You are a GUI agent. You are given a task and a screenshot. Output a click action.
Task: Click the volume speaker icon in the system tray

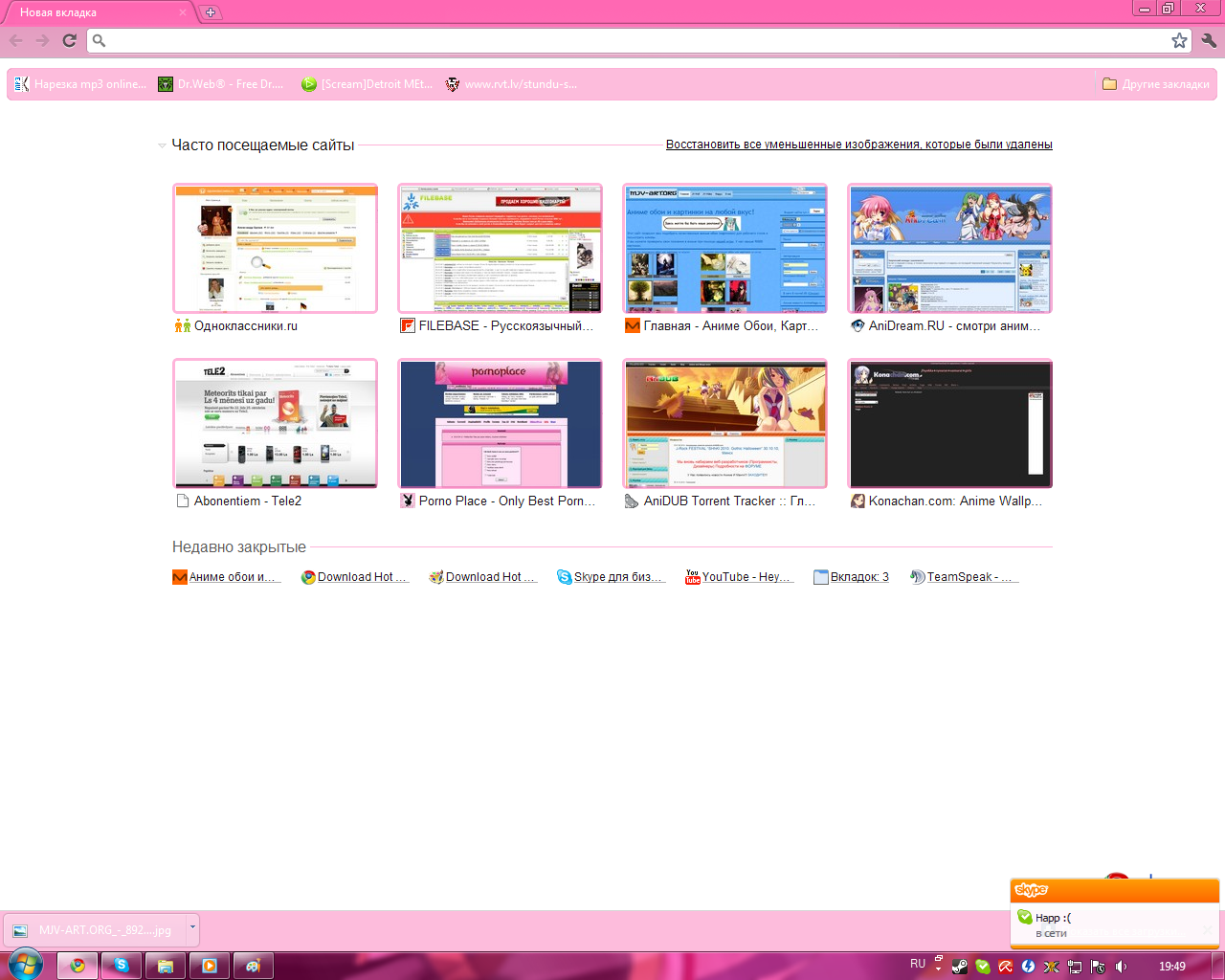point(1121,967)
